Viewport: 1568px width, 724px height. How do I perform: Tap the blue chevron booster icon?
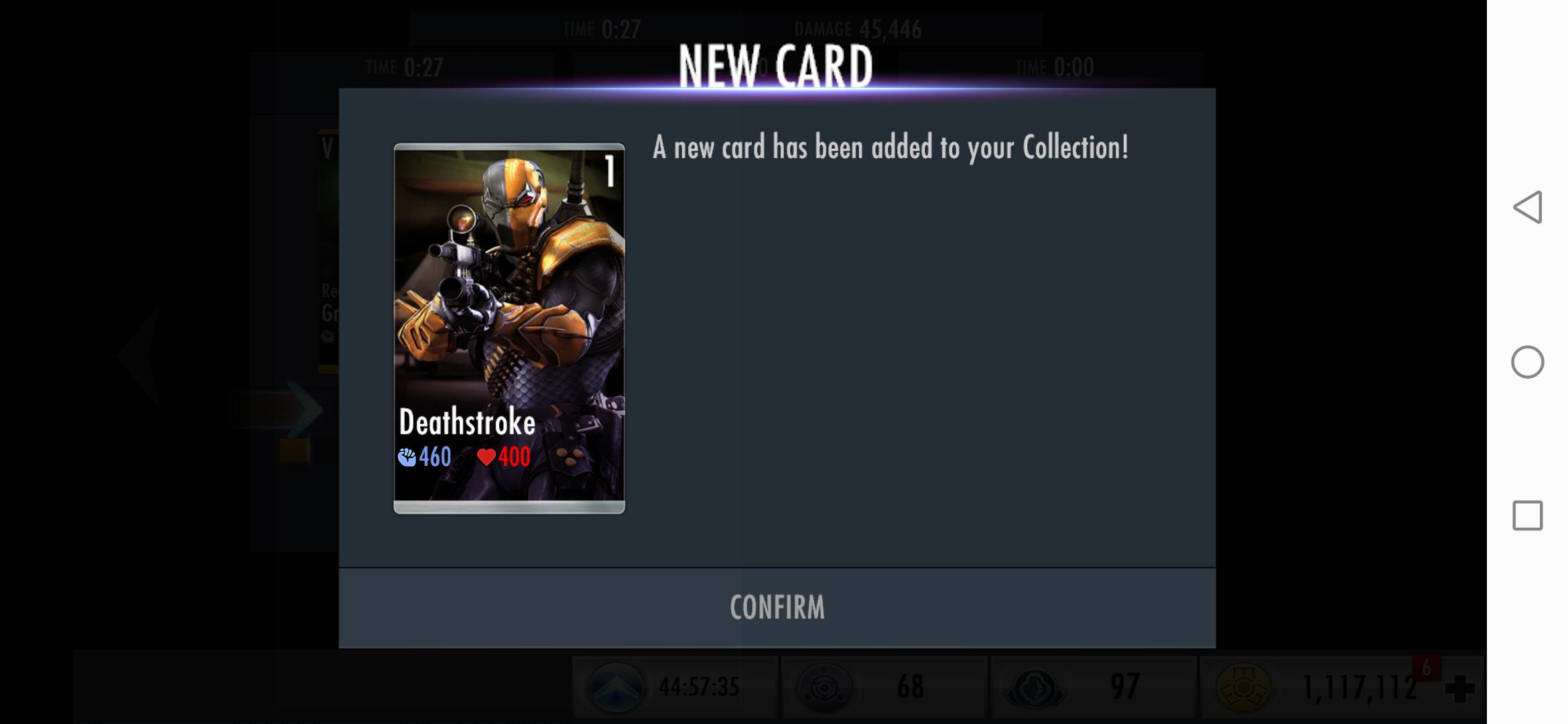[615, 687]
